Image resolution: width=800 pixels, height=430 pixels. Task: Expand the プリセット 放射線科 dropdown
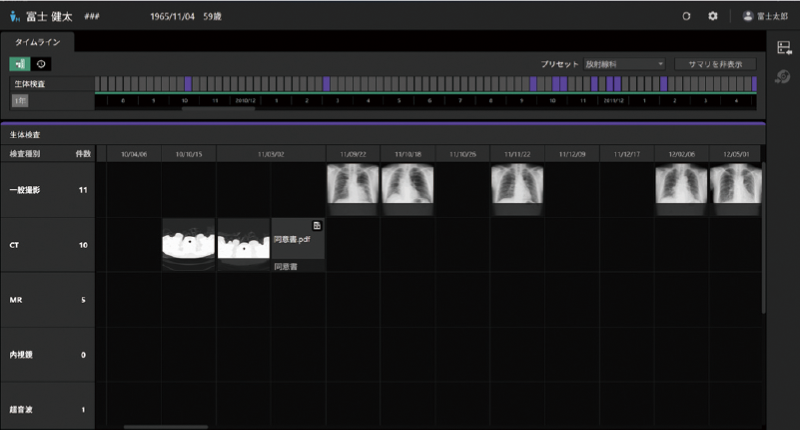click(x=624, y=64)
